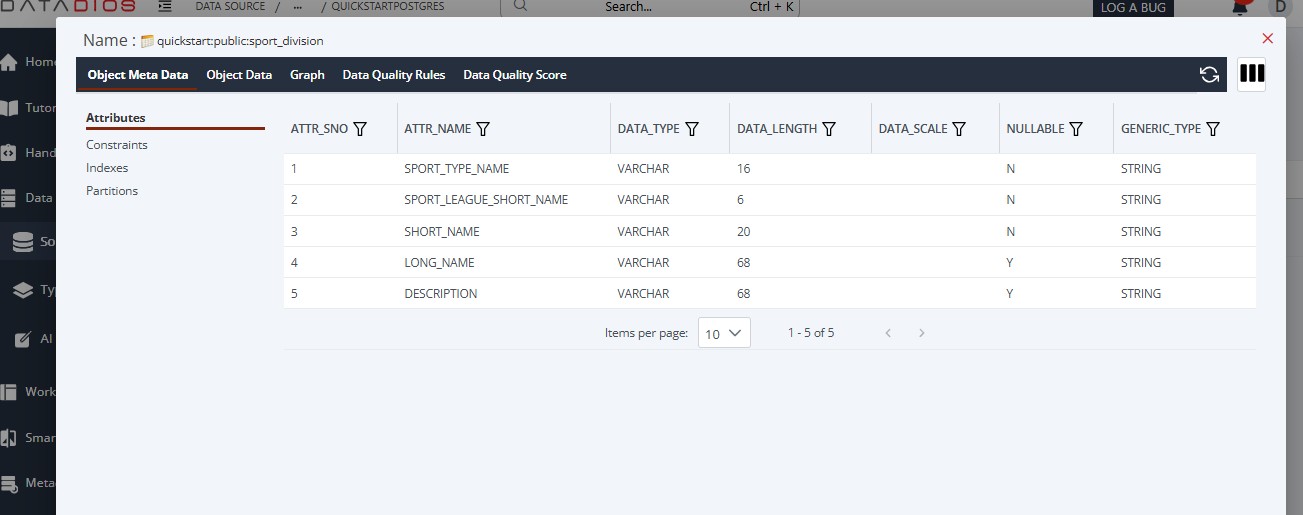Show Indexes in the side list
The image size is (1303, 515).
tap(107, 168)
